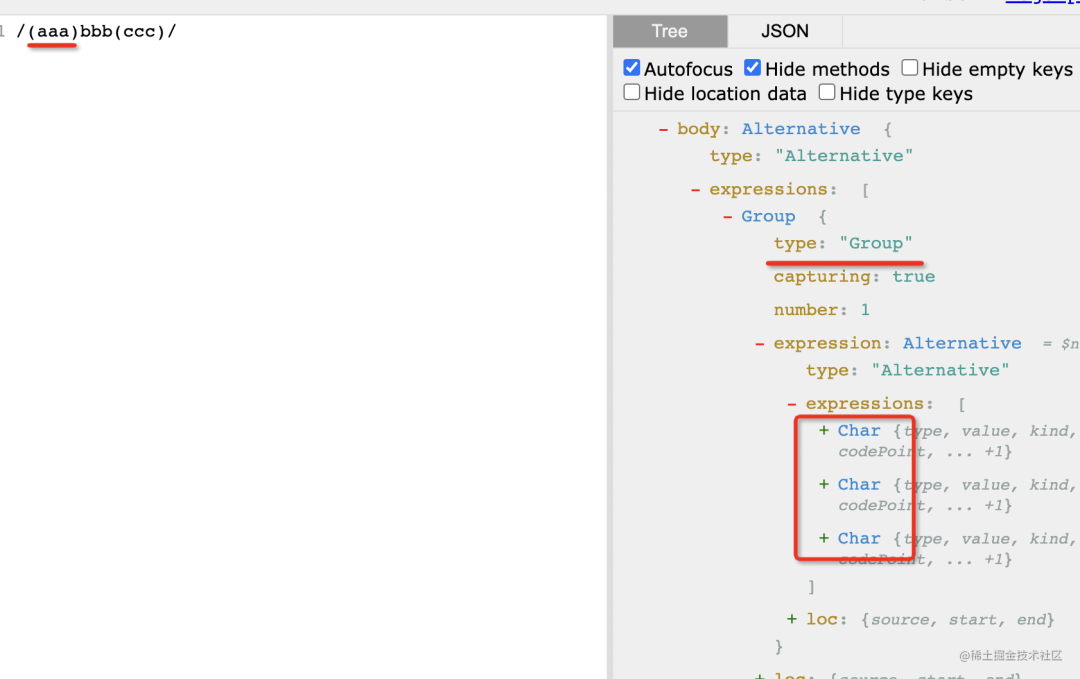Uncheck the Hide methods checkbox

click(x=752, y=67)
